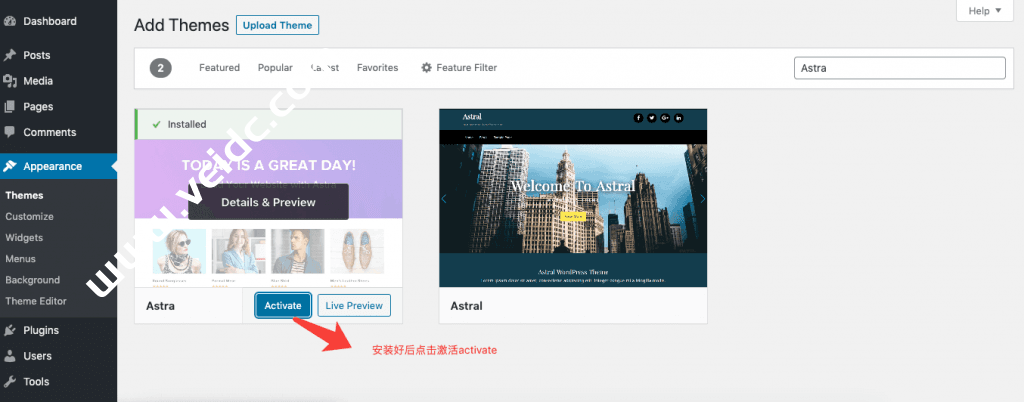Open the Featured themes tab

[x=219, y=68]
